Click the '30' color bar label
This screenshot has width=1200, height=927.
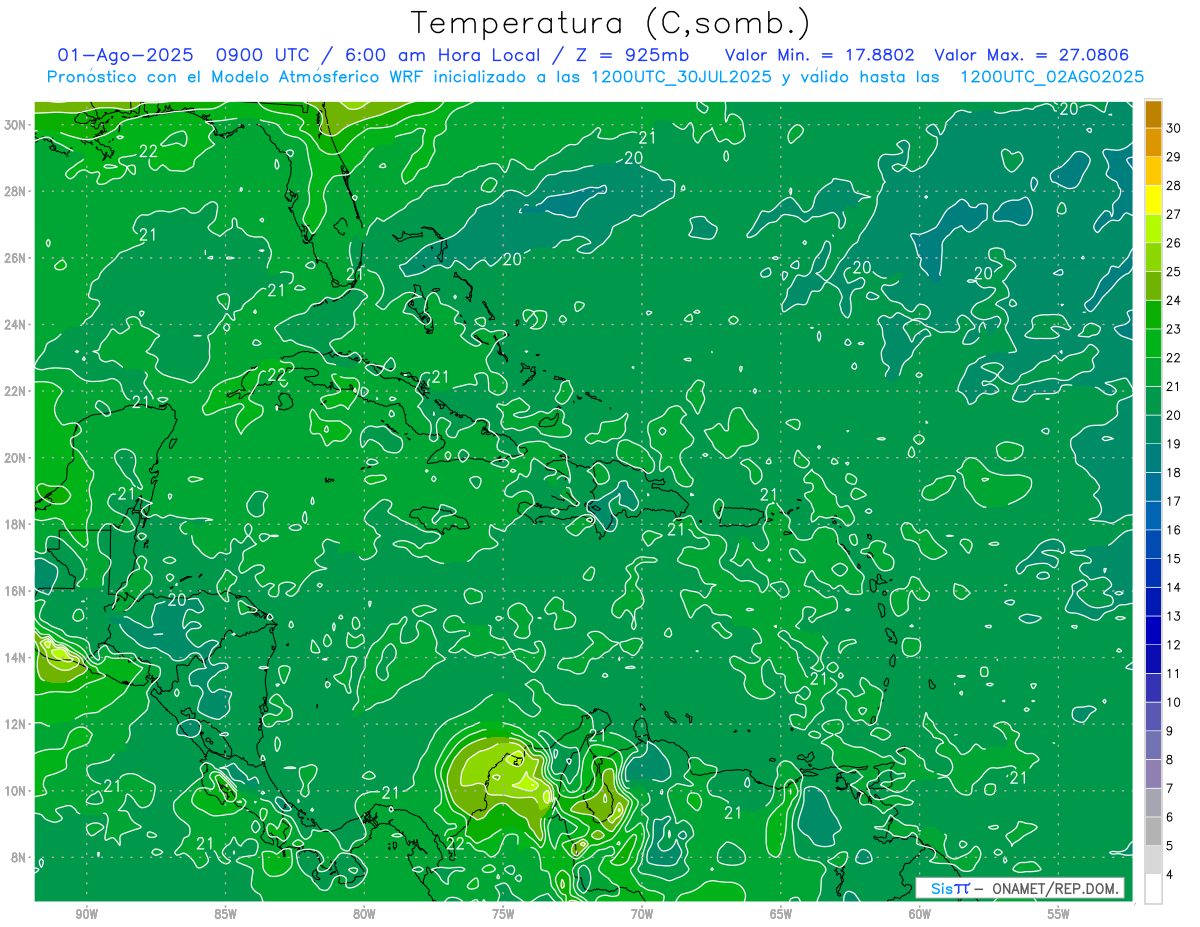pos(1174,128)
